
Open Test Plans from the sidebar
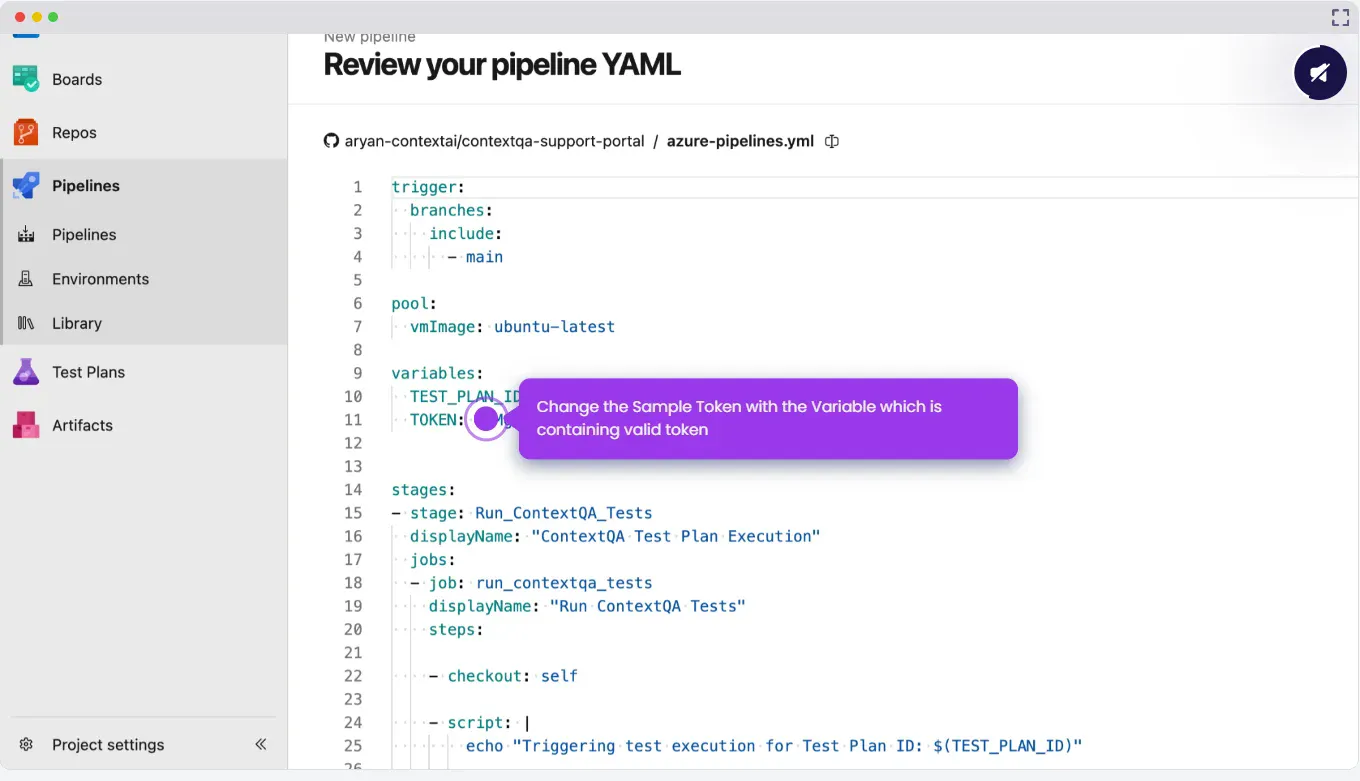tap(88, 372)
